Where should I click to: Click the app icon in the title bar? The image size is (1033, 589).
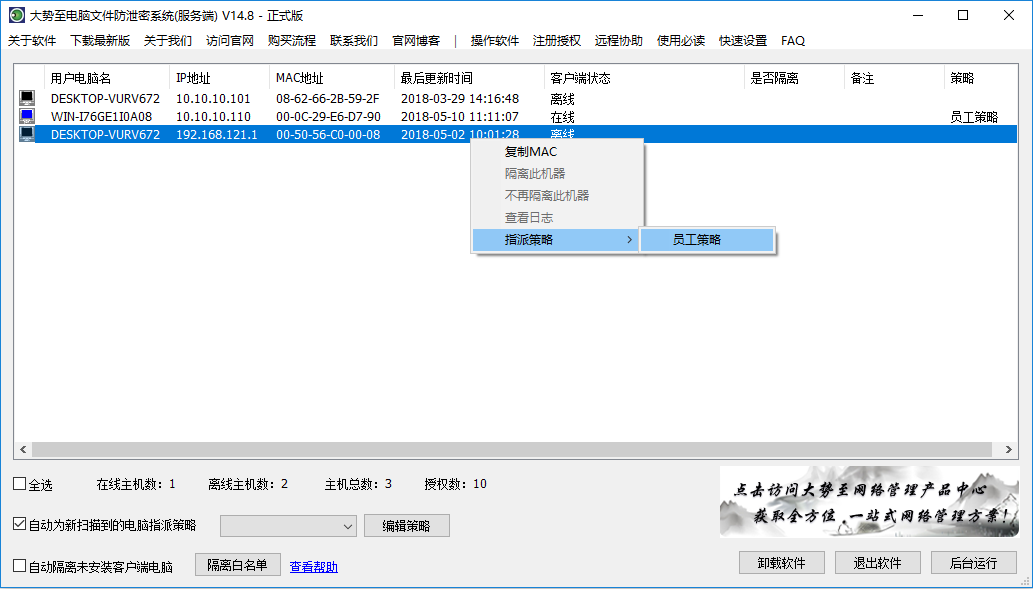tap(16, 15)
